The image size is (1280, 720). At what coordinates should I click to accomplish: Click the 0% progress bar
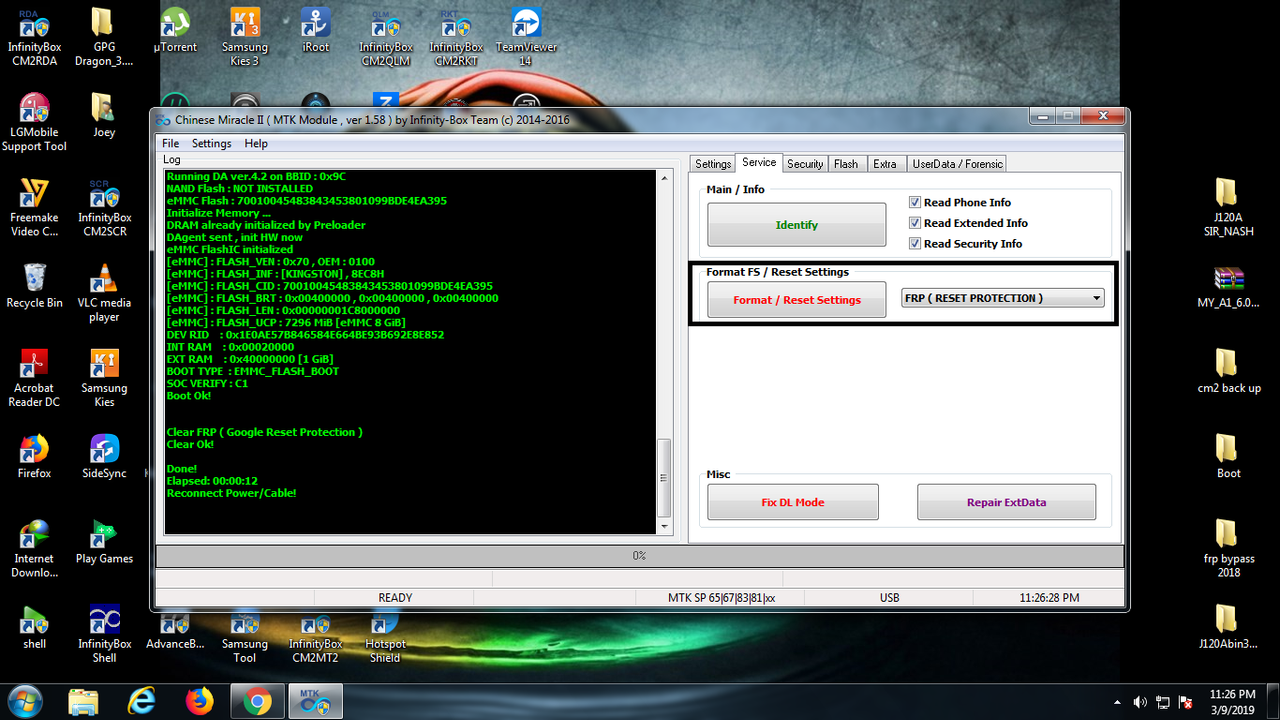(638, 555)
